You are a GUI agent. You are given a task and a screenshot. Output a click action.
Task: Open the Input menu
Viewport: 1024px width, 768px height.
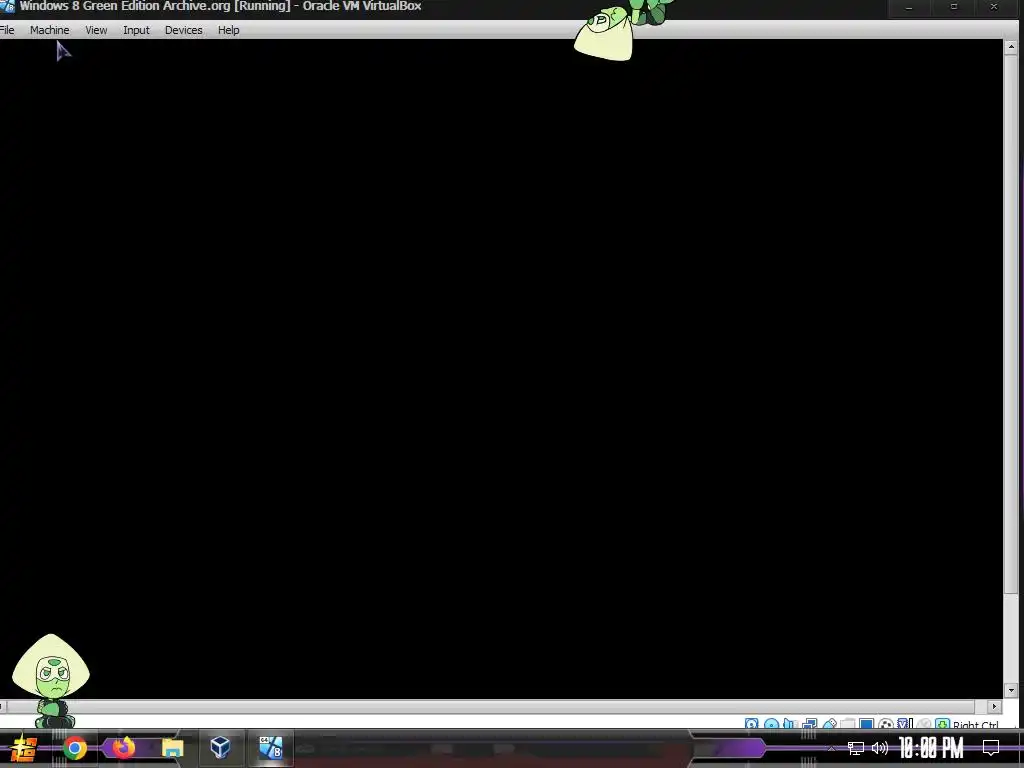tap(136, 30)
